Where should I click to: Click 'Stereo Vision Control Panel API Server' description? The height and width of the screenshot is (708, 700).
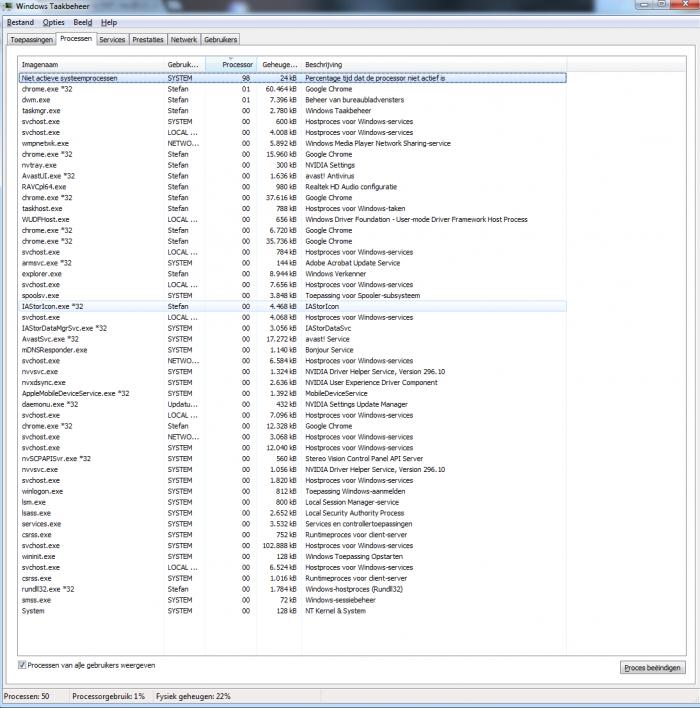pos(364,458)
